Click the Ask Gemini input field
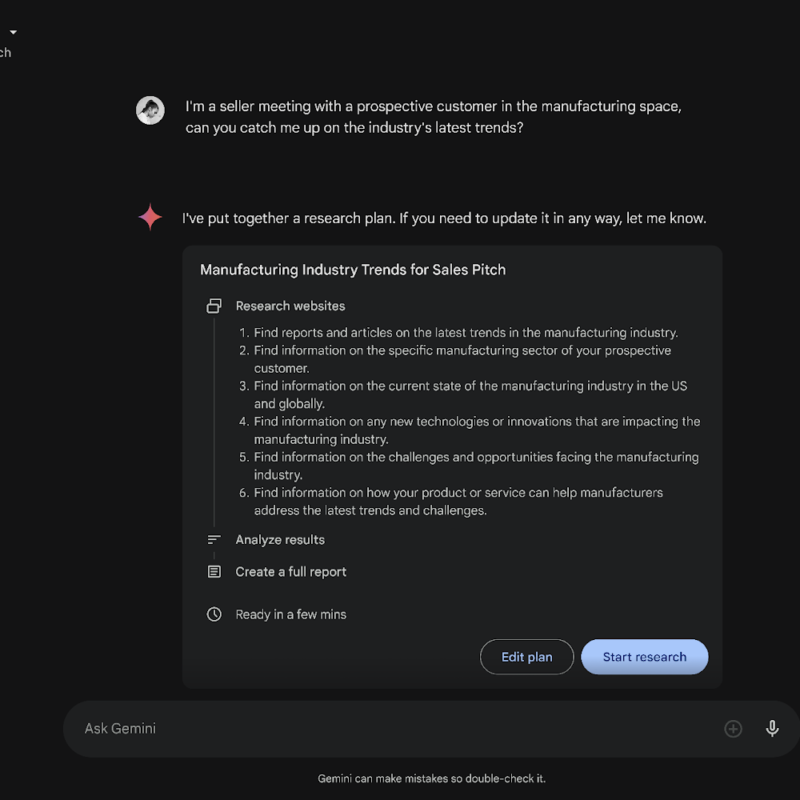The height and width of the screenshot is (800, 800). [x=300, y=728]
